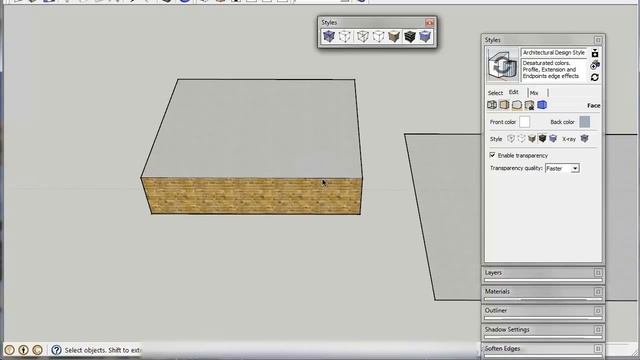Open Instructor help question mark icon
This screenshot has width=640, height=360.
[56, 350]
